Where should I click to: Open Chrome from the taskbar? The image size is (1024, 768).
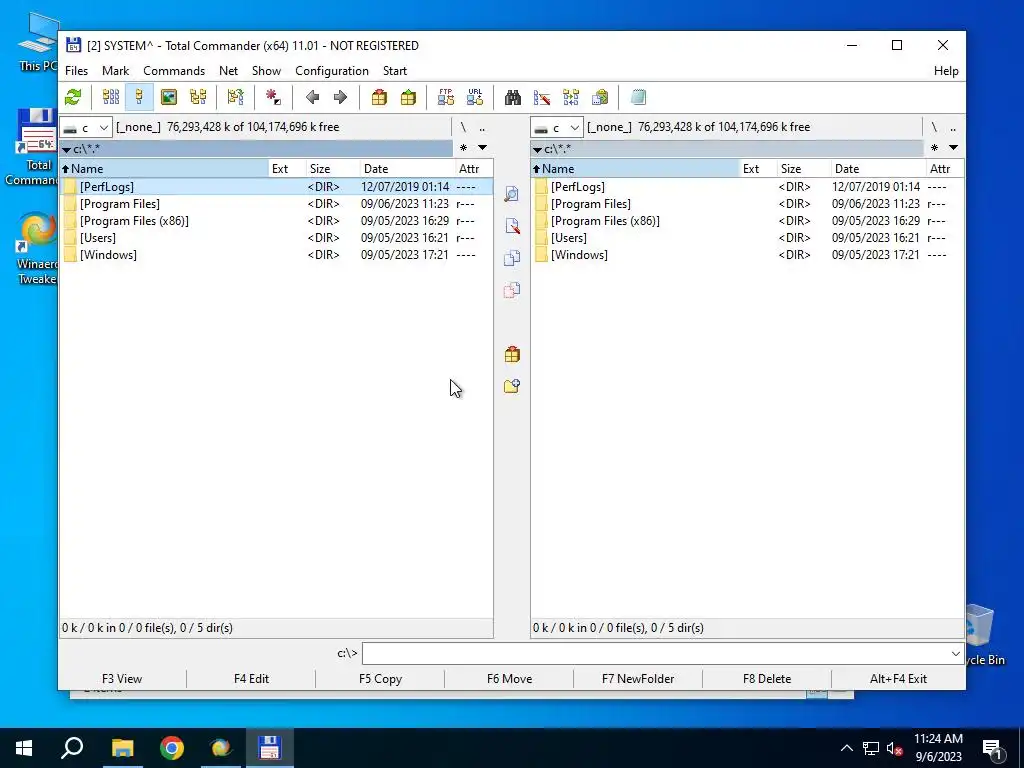tap(172, 748)
